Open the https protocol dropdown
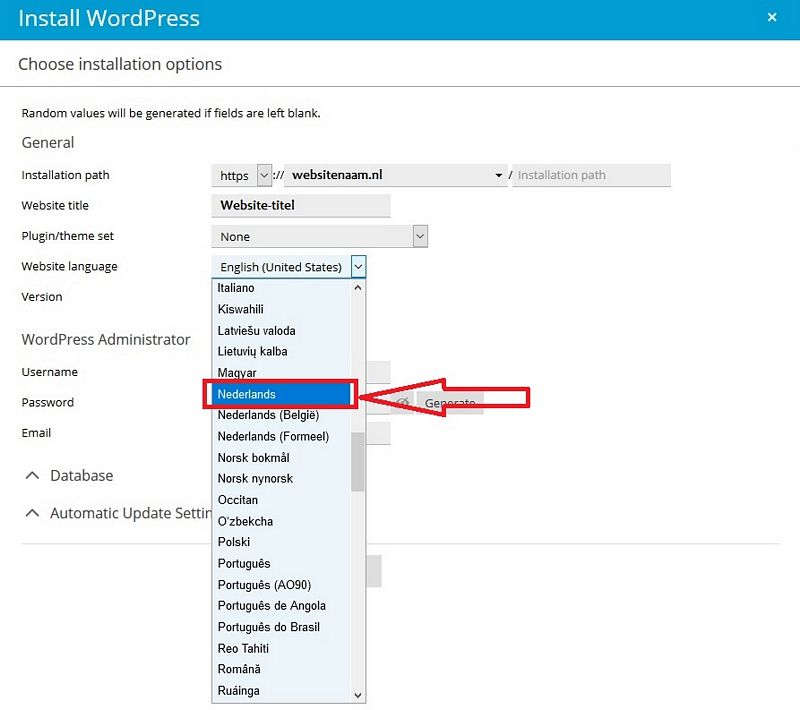 click(x=241, y=175)
